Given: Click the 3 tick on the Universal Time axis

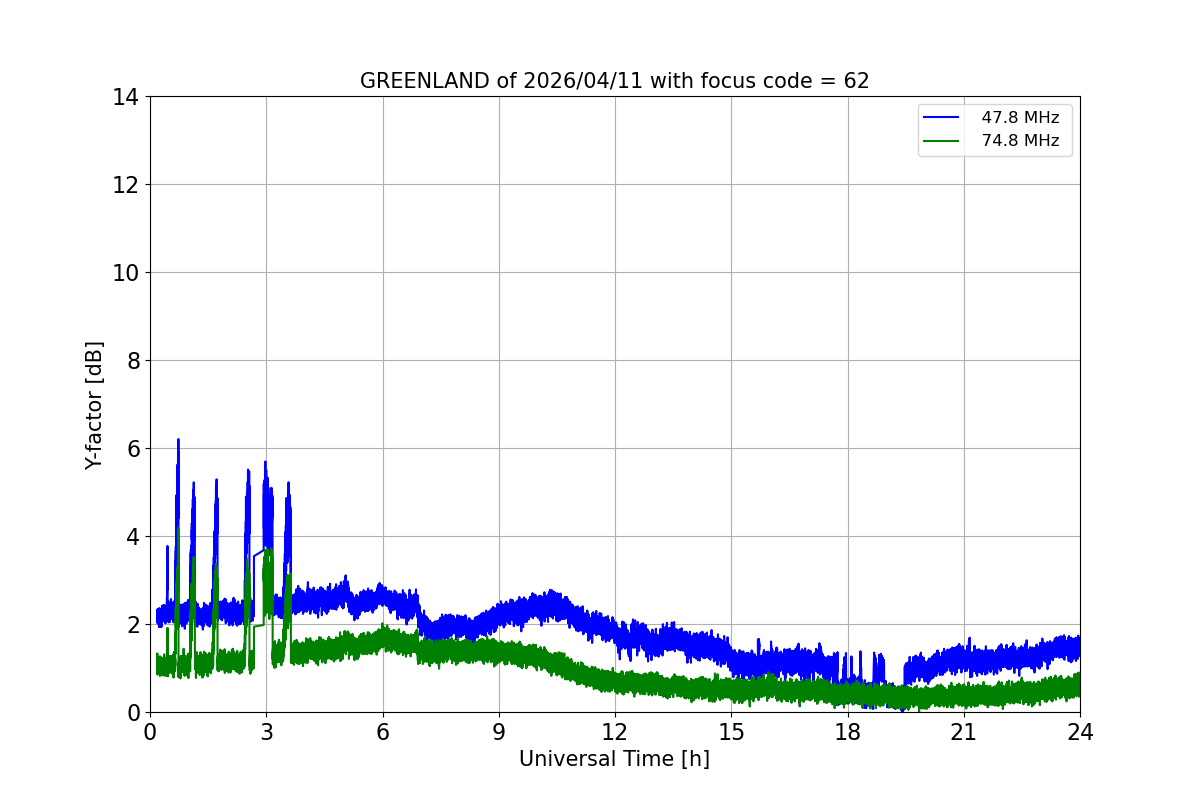Looking at the screenshot, I should (266, 732).
